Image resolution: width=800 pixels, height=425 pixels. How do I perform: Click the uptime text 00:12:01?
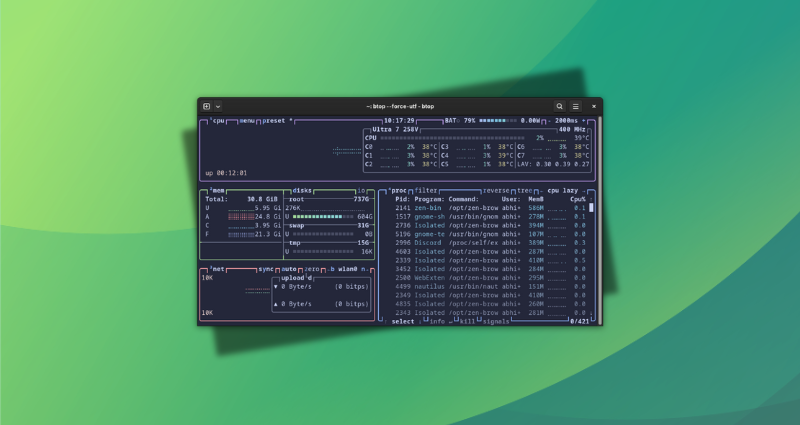point(226,173)
